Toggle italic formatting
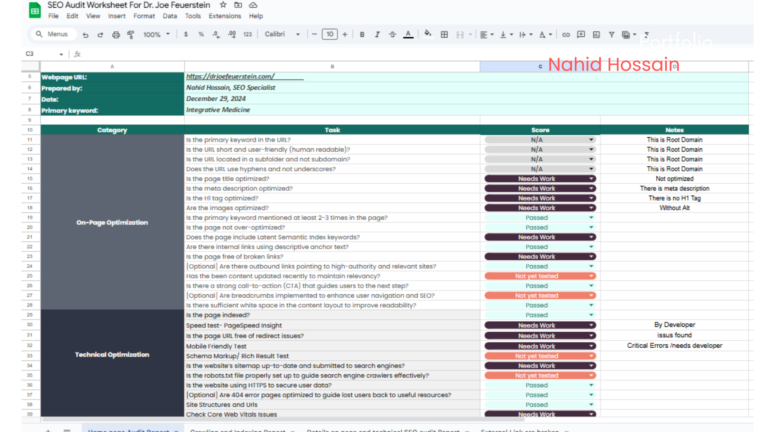 [377, 35]
